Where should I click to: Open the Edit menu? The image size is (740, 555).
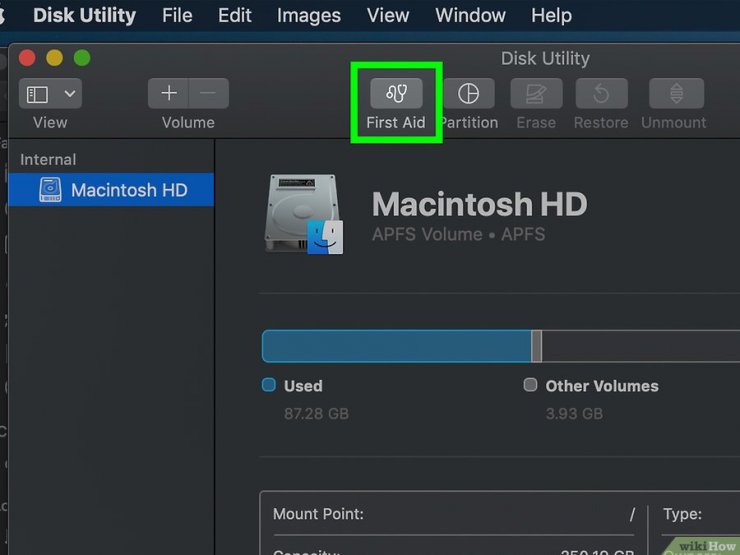pos(235,16)
